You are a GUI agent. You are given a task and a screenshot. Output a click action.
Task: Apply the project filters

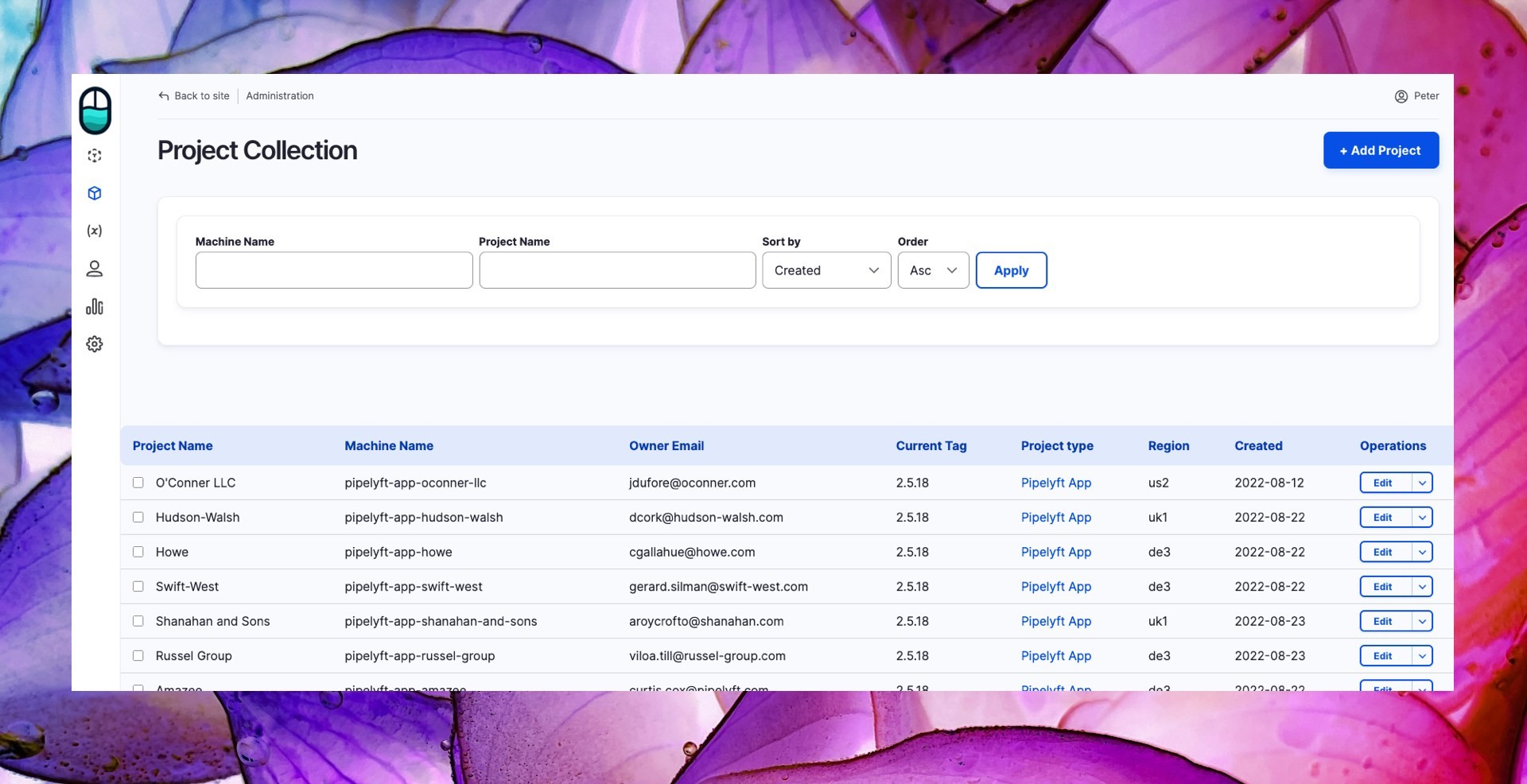[x=1011, y=270]
